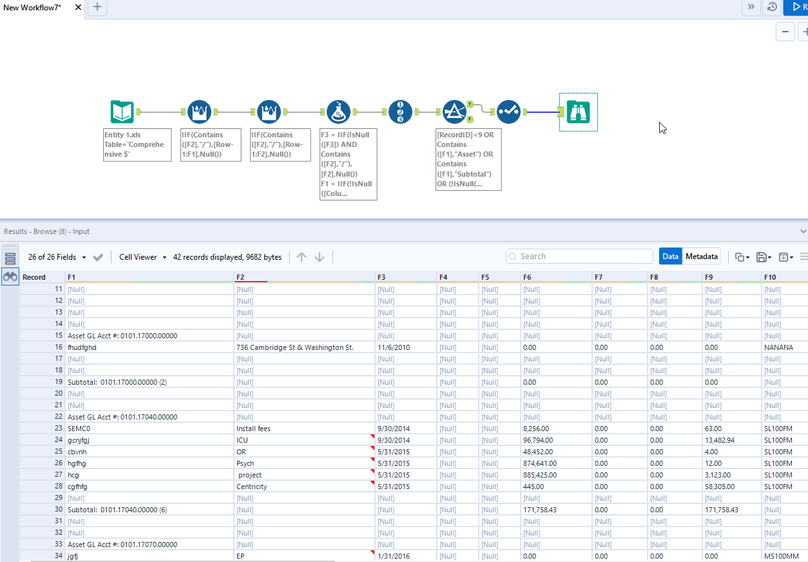Open a new workflow tab with plus
The height and width of the screenshot is (562, 808).
click(97, 7)
